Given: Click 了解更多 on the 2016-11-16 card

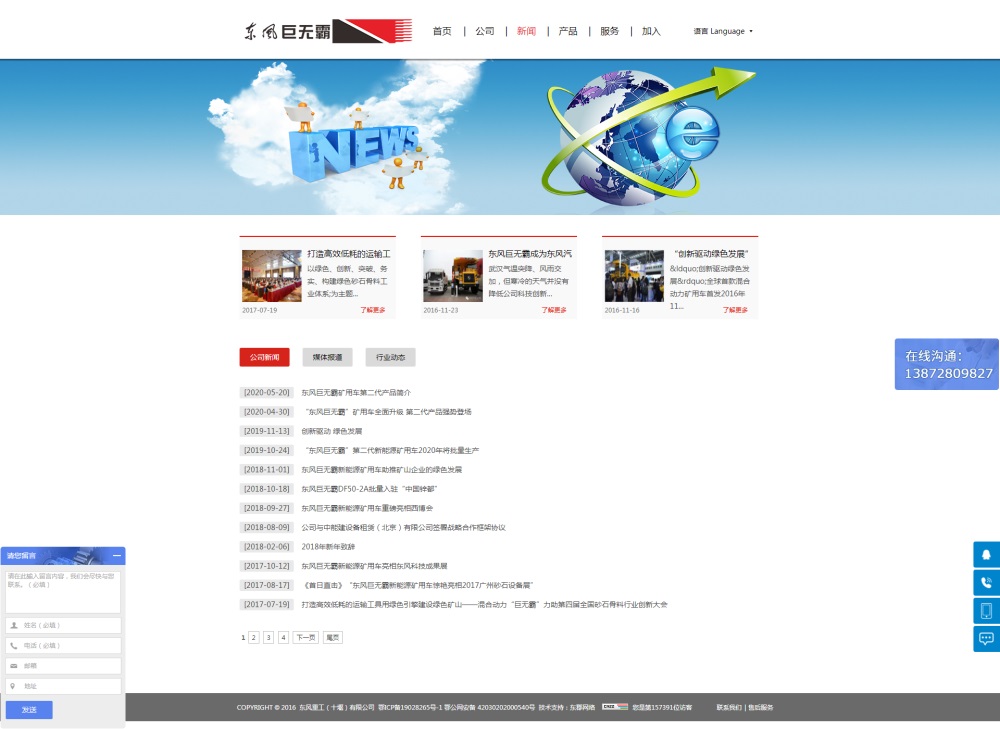Looking at the screenshot, I should 735,310.
